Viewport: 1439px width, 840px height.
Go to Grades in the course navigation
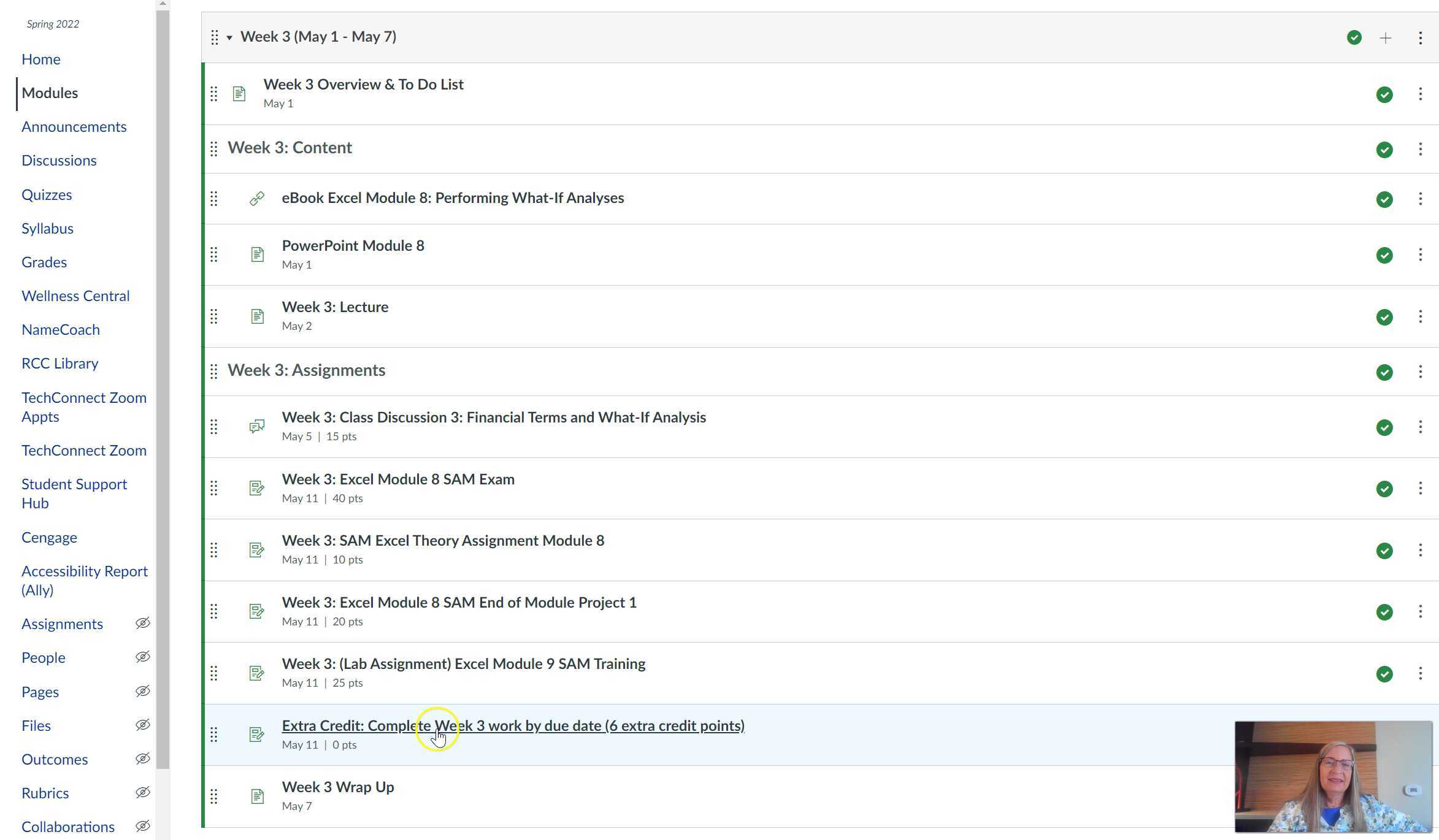(x=44, y=262)
